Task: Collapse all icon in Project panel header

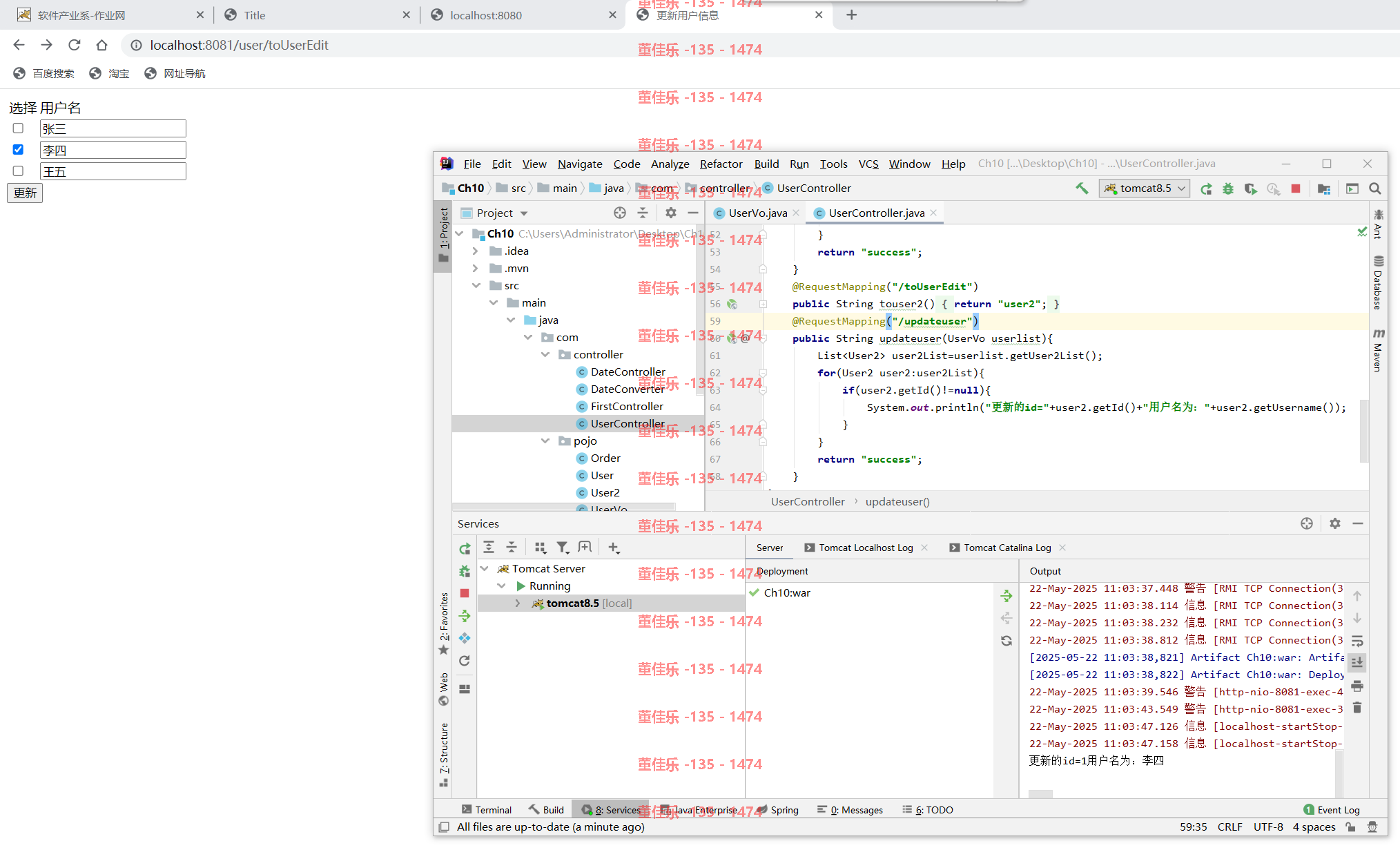Action: tap(643, 213)
